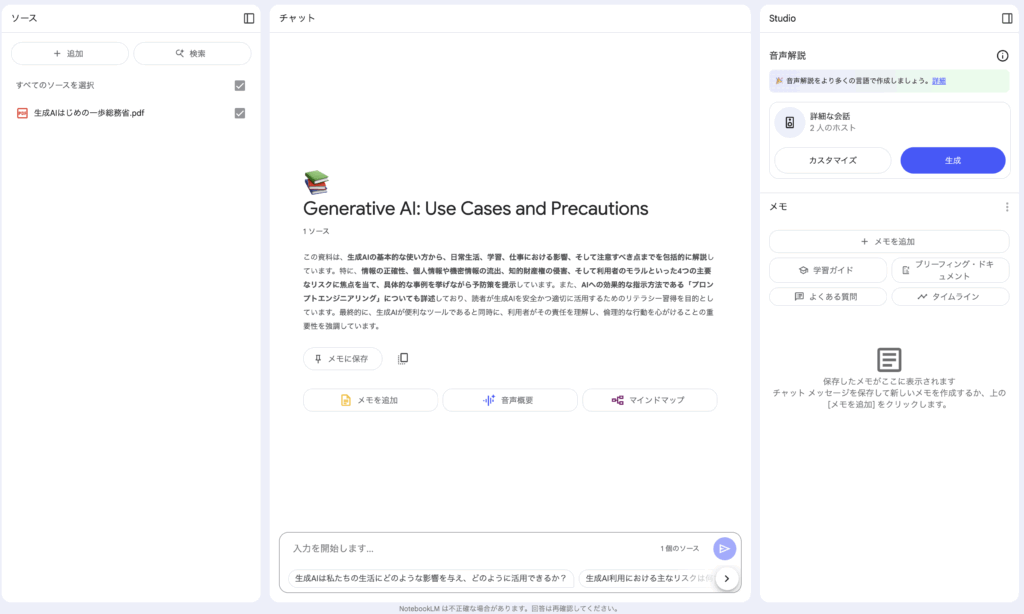Open the カスタマイズ customize options
The height and width of the screenshot is (614, 1024).
coord(832,161)
